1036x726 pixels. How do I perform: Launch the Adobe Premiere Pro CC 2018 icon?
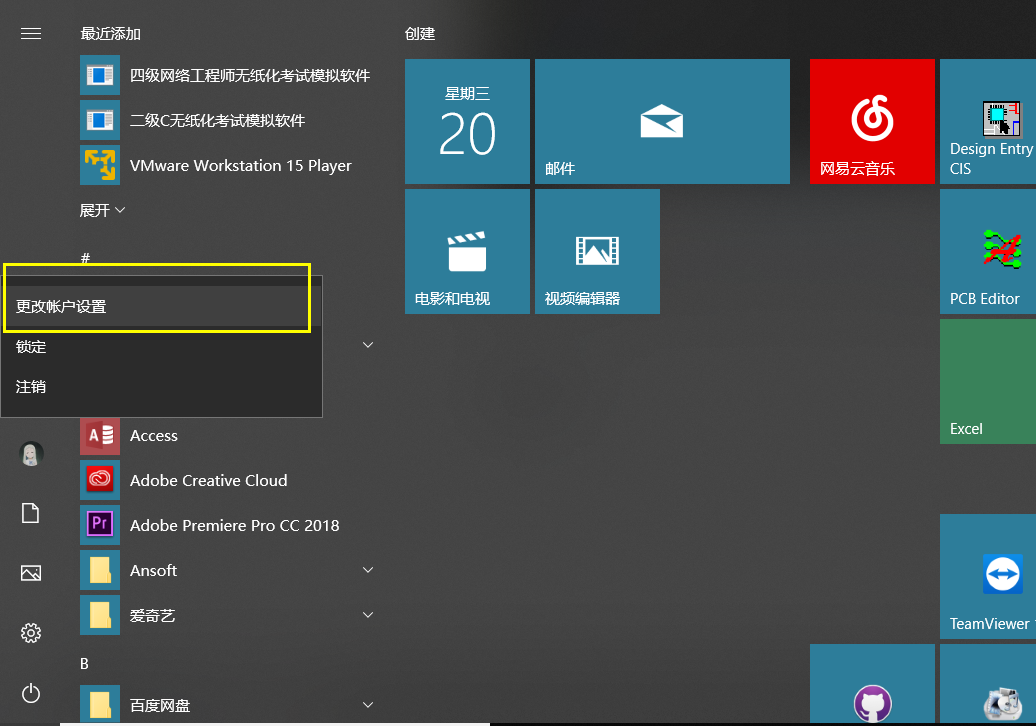coord(100,525)
